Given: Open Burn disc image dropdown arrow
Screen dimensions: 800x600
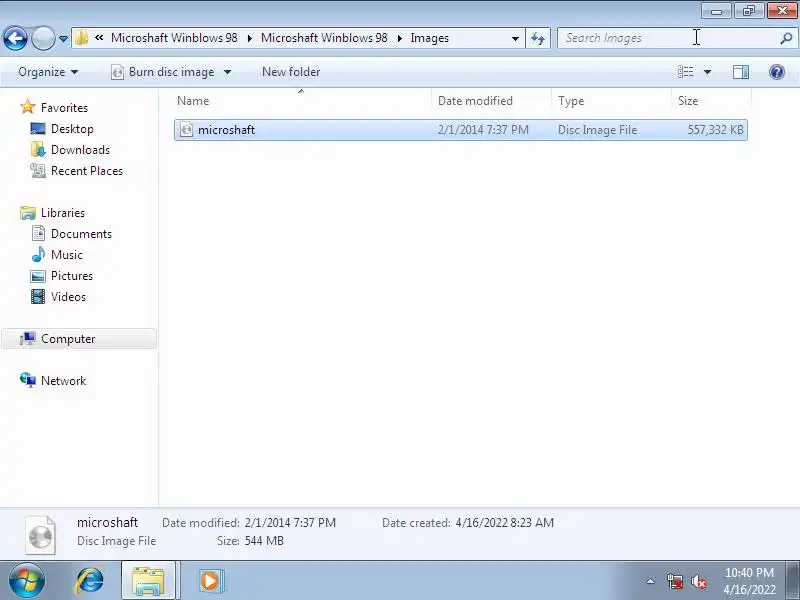Looking at the screenshot, I should (x=228, y=72).
